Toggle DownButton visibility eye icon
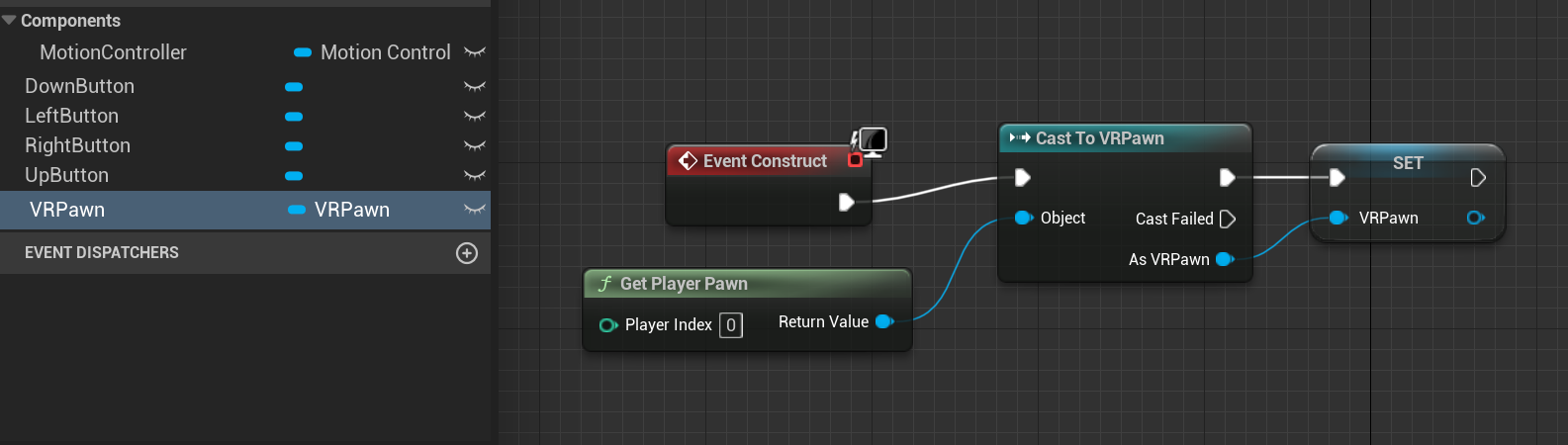 point(475,87)
